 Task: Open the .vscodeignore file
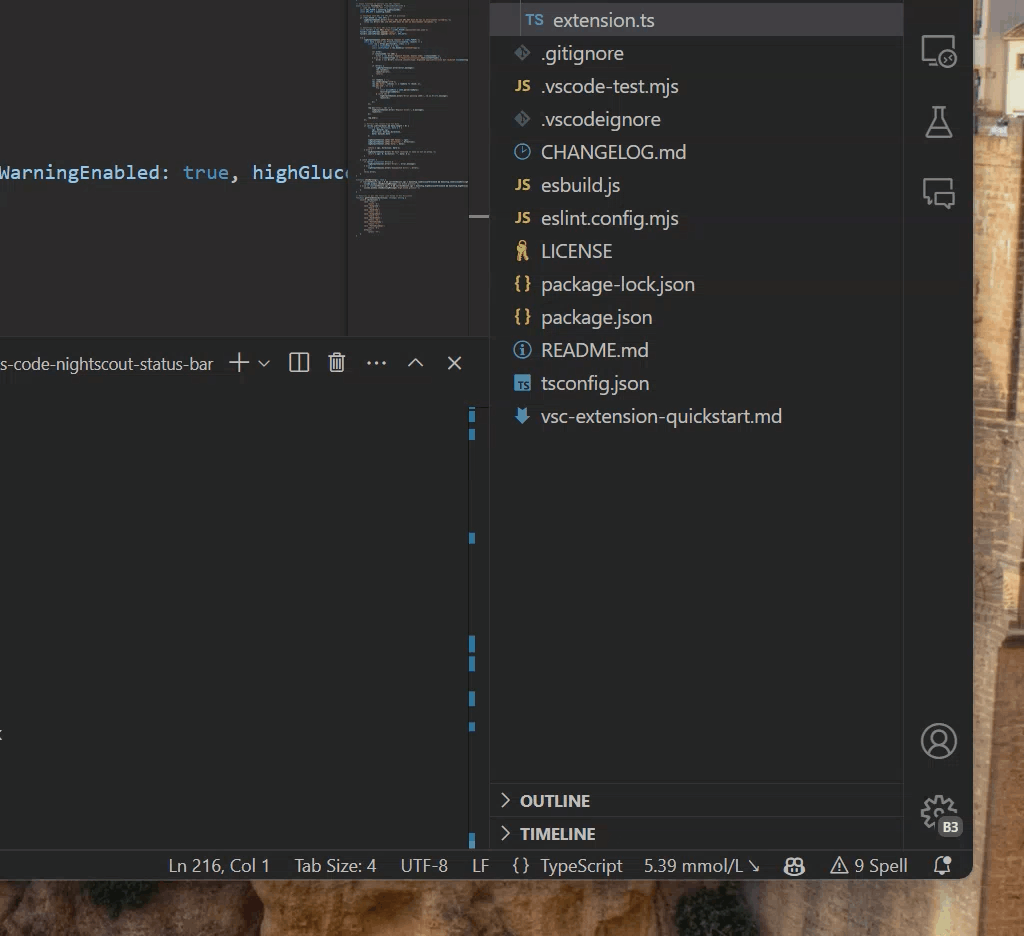click(696, 120)
